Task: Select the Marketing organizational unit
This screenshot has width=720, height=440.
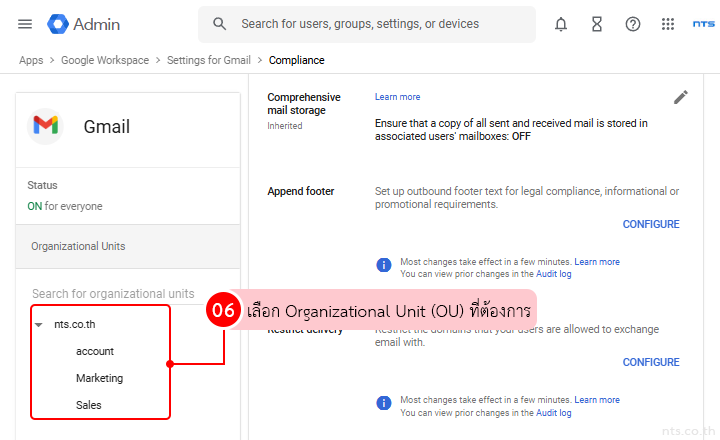Action: [x=100, y=378]
